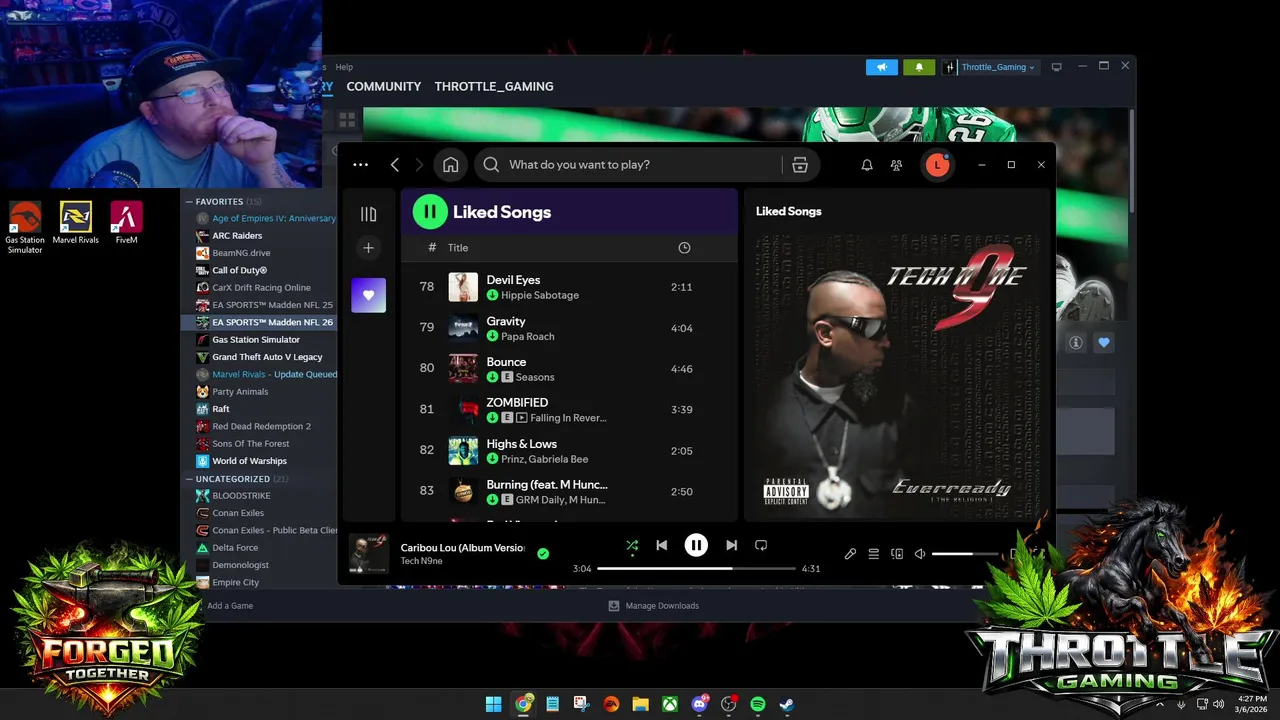The height and width of the screenshot is (720, 1280).
Task: Click the Highs & Lows album thumbnail
Action: [463, 451]
